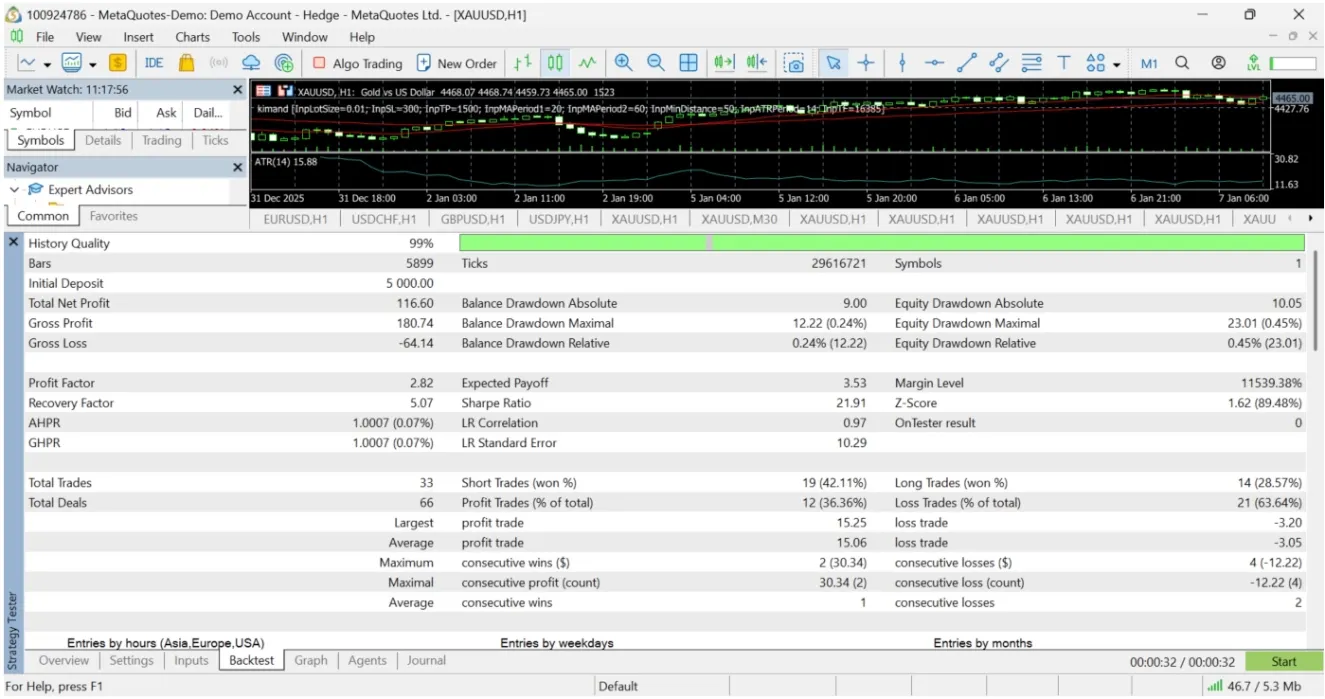Click the yellow dollar Market Watch icon
Screen dimensions: 1325x699
click(x=118, y=63)
